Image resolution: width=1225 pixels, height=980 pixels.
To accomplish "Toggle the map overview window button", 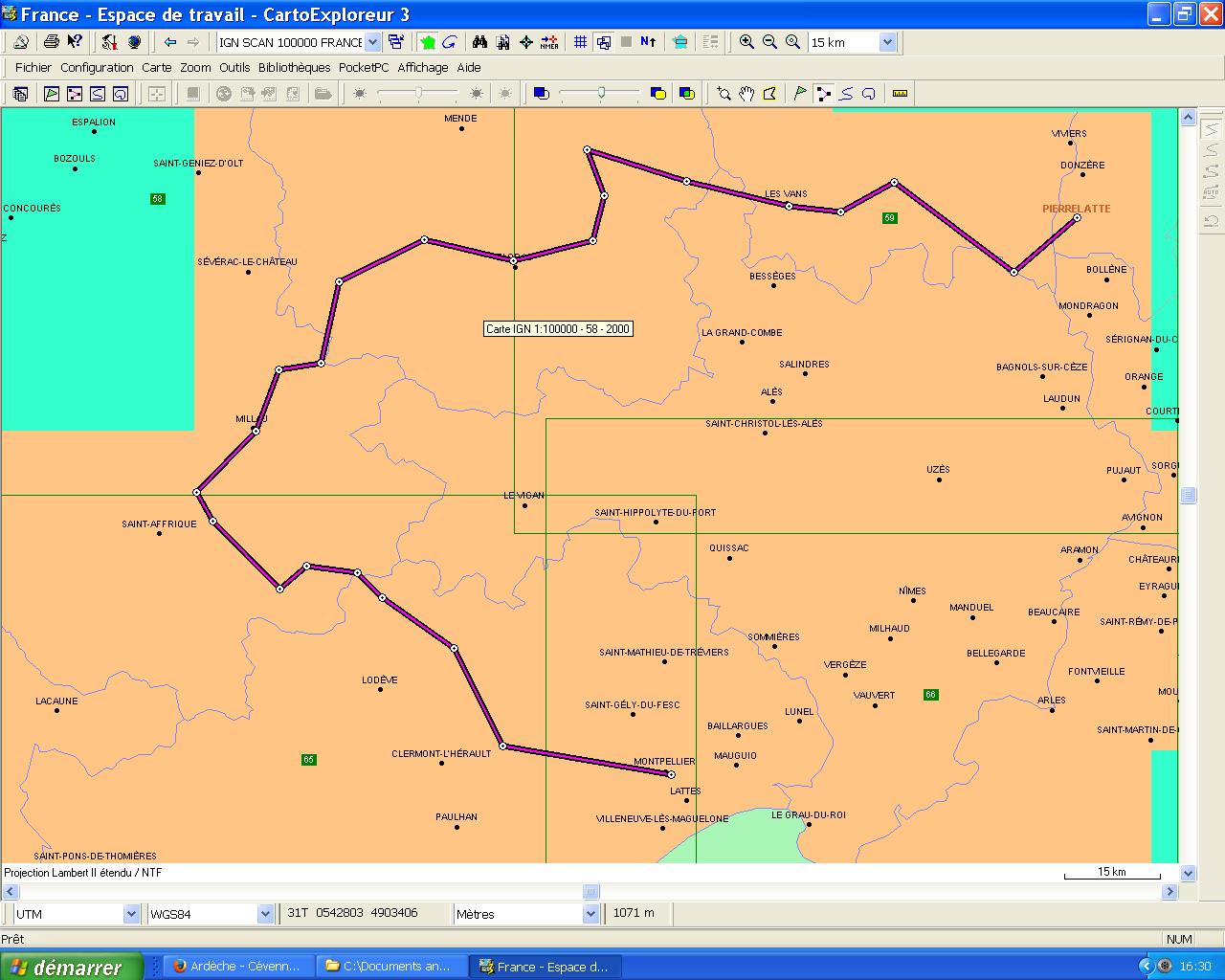I will [603, 42].
